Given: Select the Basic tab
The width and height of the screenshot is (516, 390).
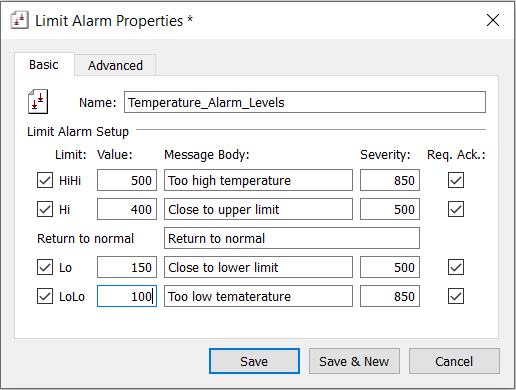Looking at the screenshot, I should [x=44, y=64].
